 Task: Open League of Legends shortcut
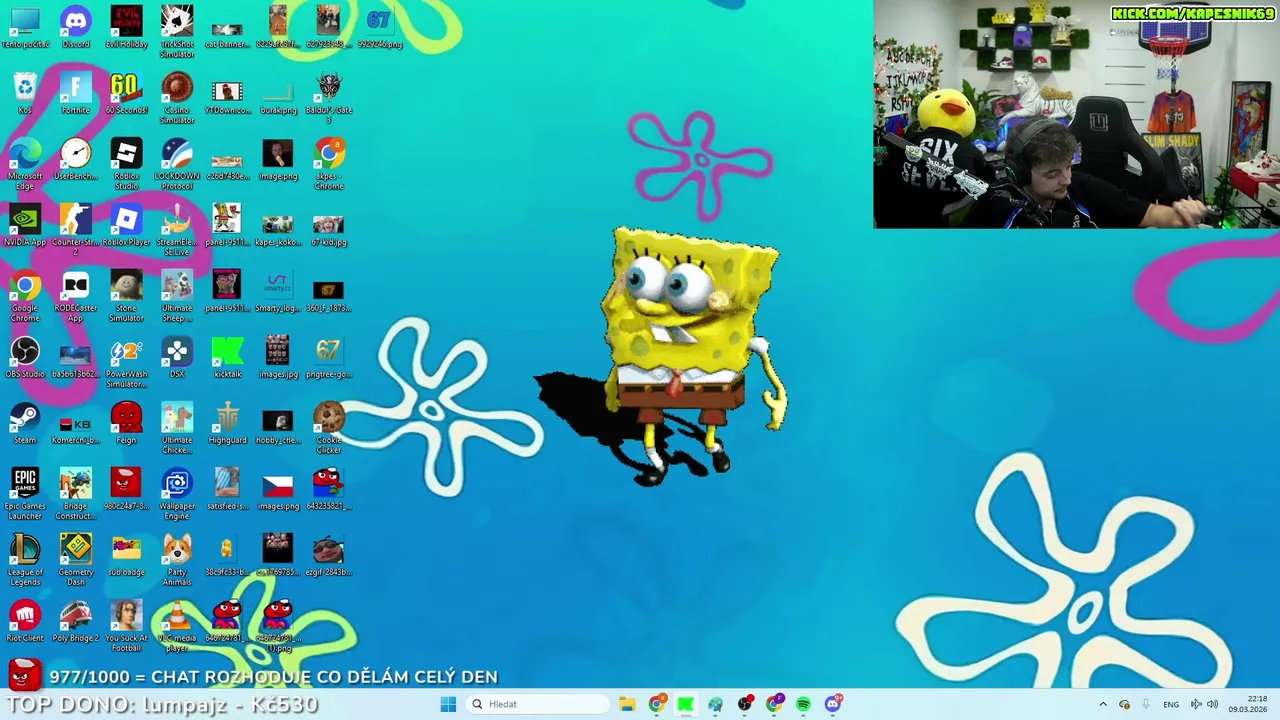(25, 559)
